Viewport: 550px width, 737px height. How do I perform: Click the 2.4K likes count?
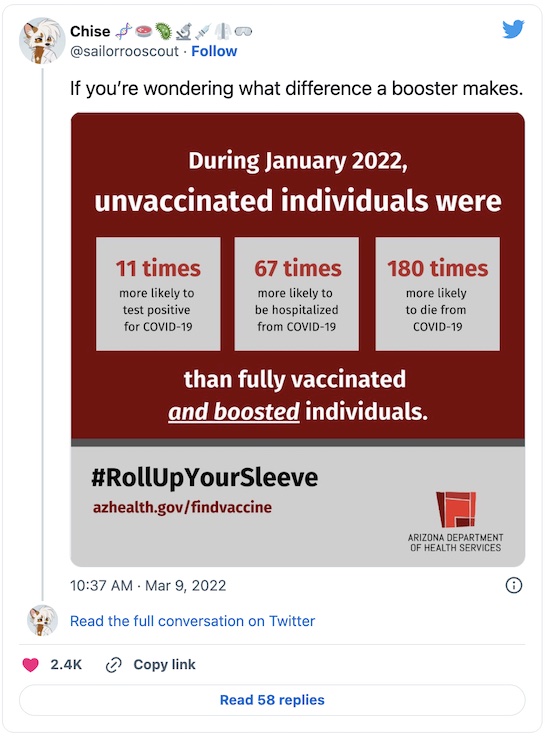pyautogui.click(x=66, y=665)
